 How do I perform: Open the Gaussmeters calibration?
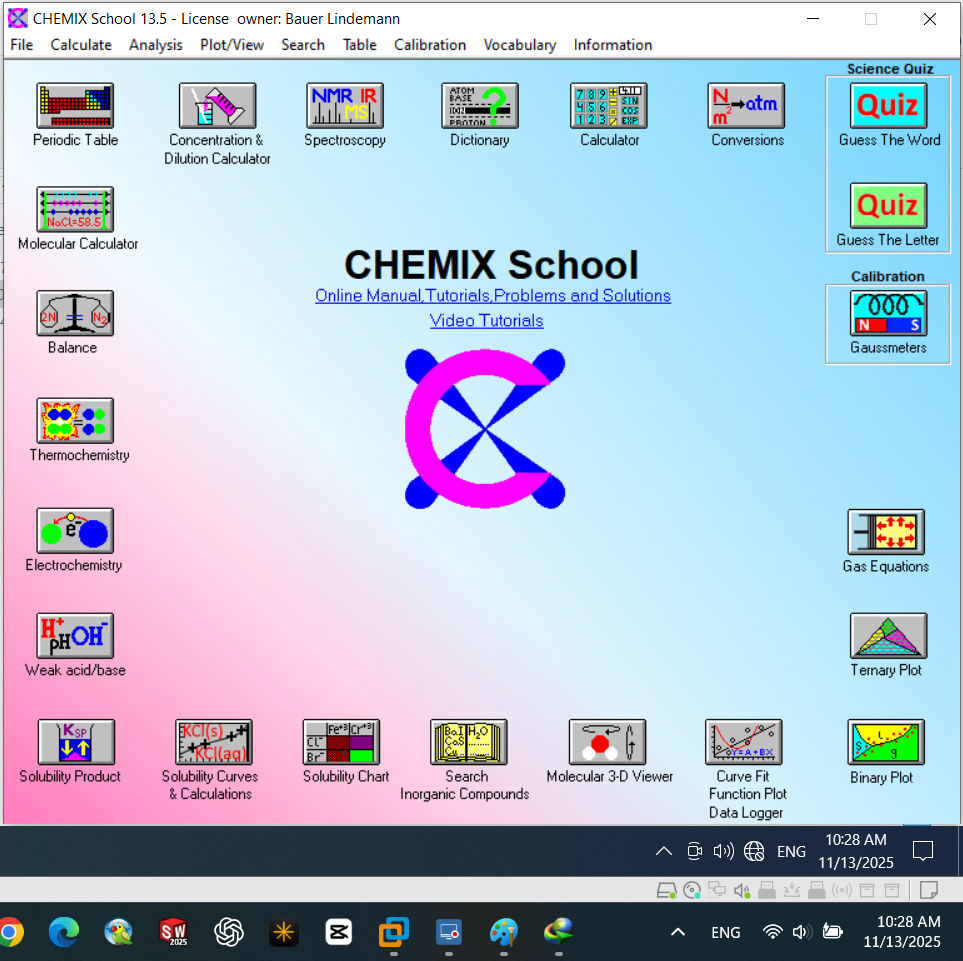[x=888, y=313]
